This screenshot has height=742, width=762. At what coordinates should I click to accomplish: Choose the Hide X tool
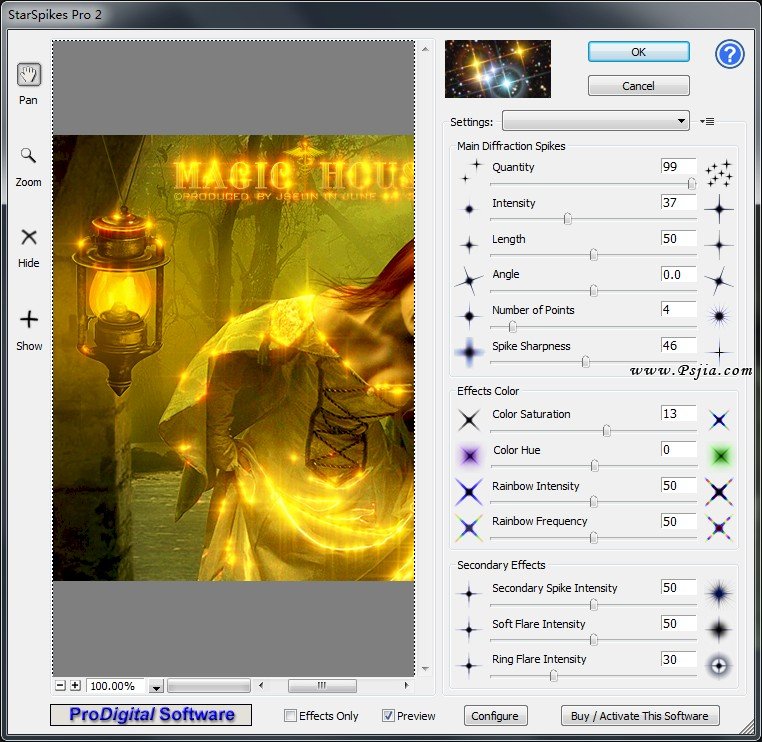(x=29, y=237)
